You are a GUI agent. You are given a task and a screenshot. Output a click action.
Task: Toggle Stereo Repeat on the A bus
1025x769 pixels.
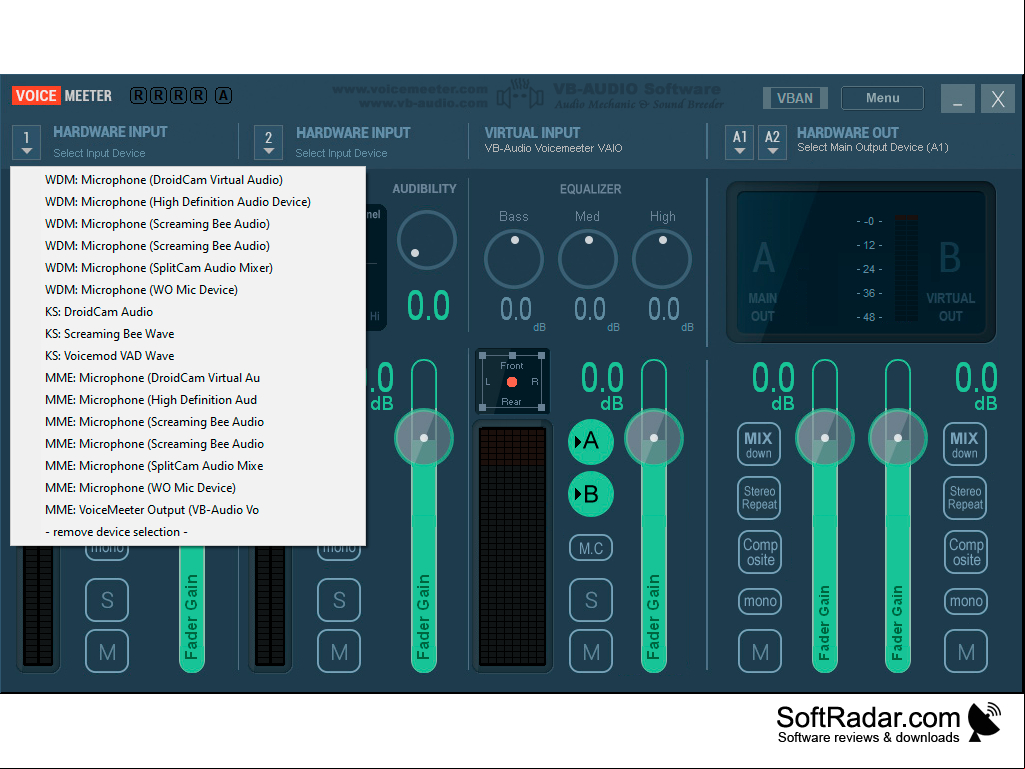[x=760, y=498]
